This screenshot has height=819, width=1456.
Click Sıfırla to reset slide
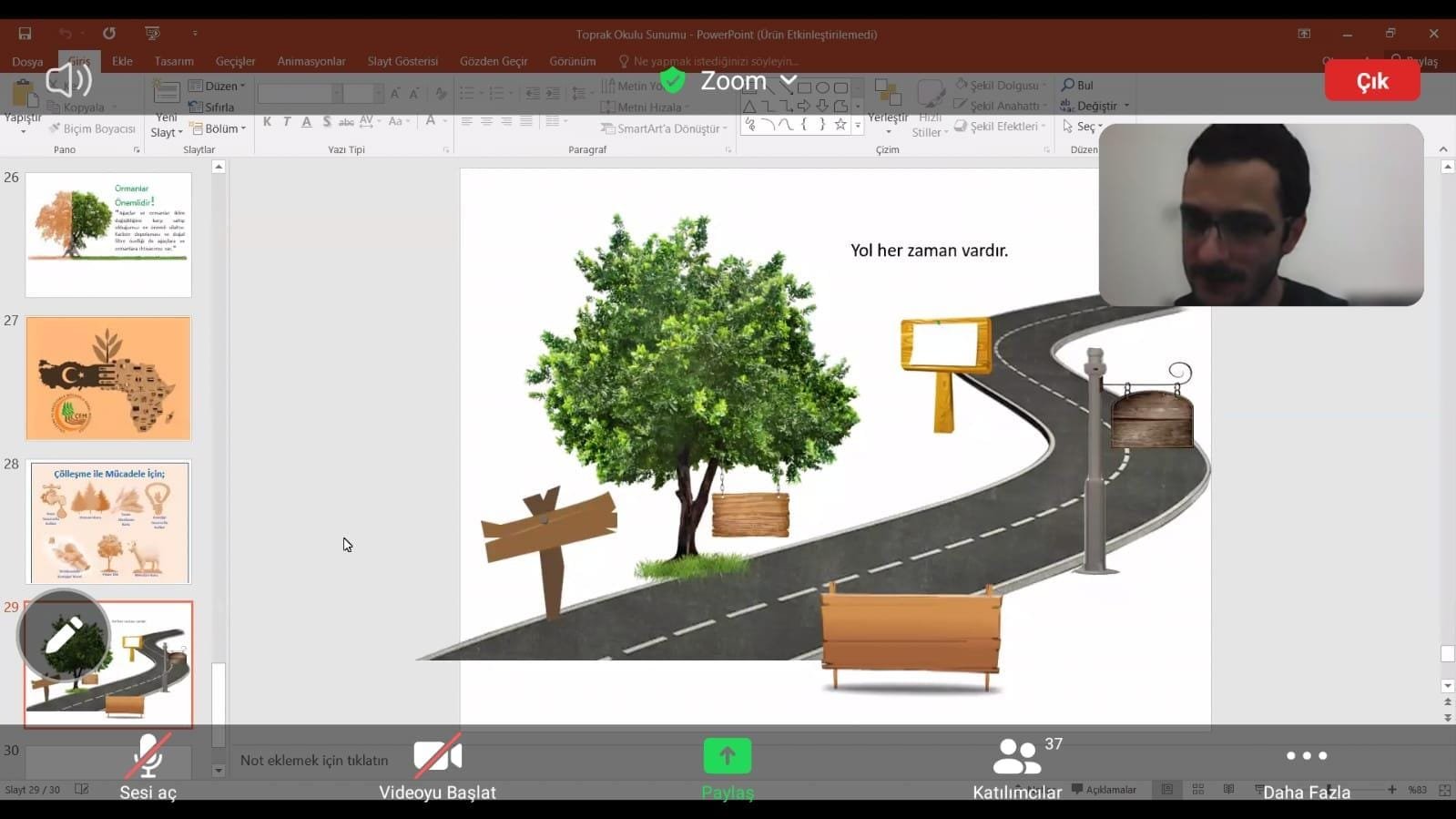point(212,107)
